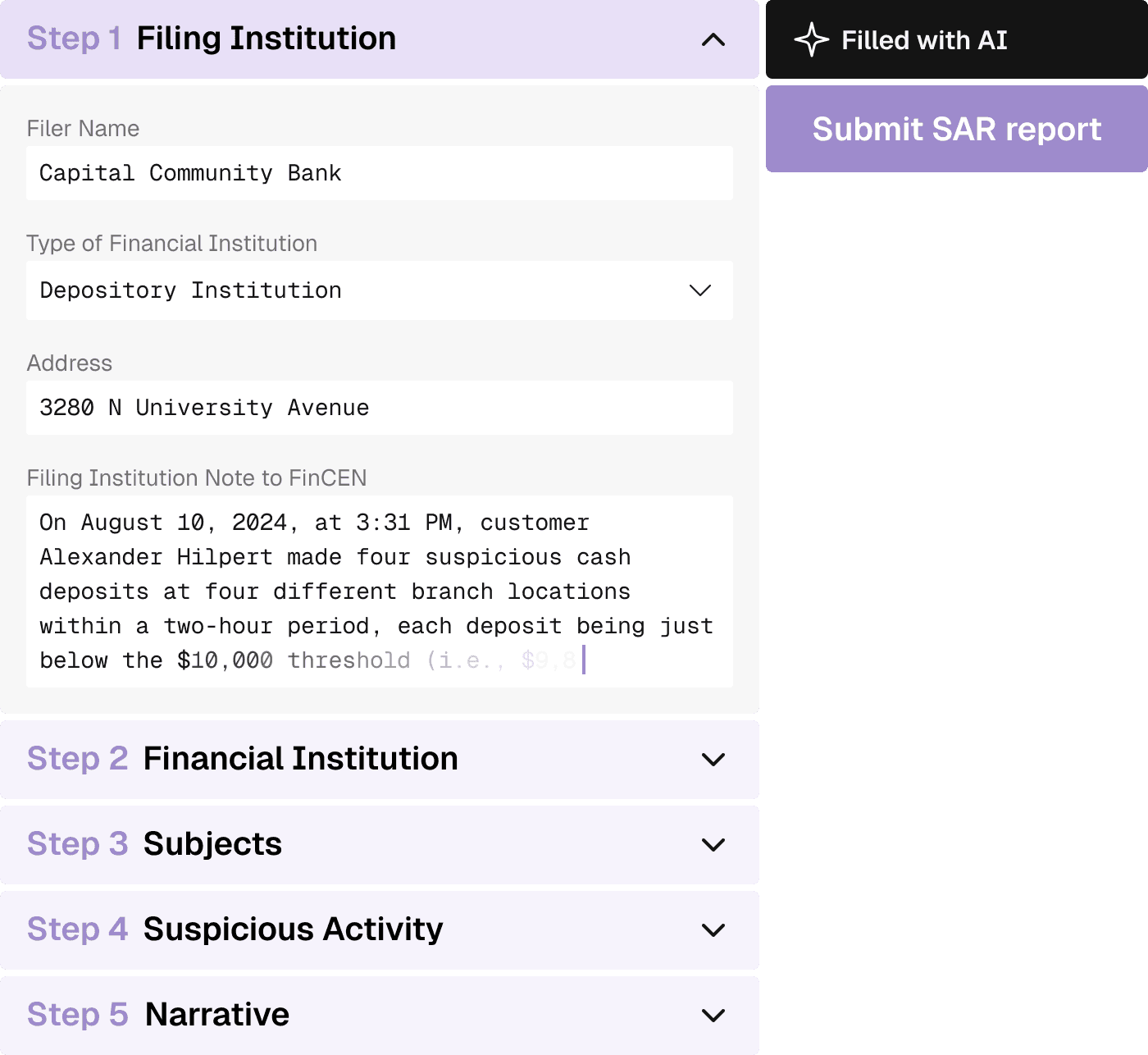
Task: Click the Filer Name label
Action: (x=83, y=129)
